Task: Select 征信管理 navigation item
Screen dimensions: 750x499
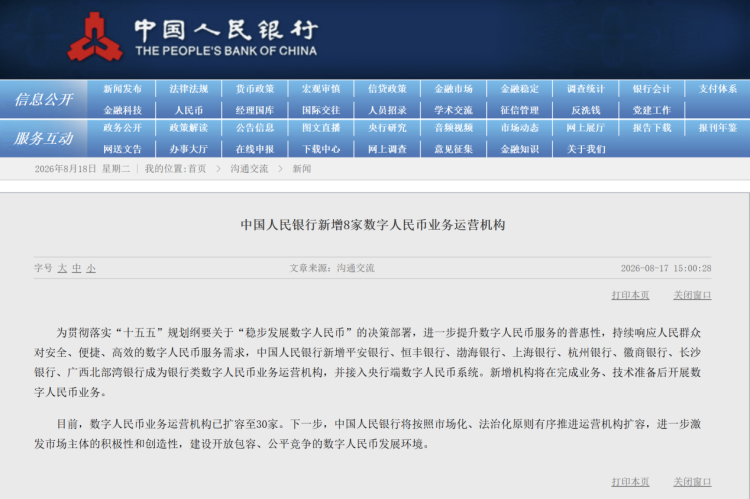Action: 519,110
